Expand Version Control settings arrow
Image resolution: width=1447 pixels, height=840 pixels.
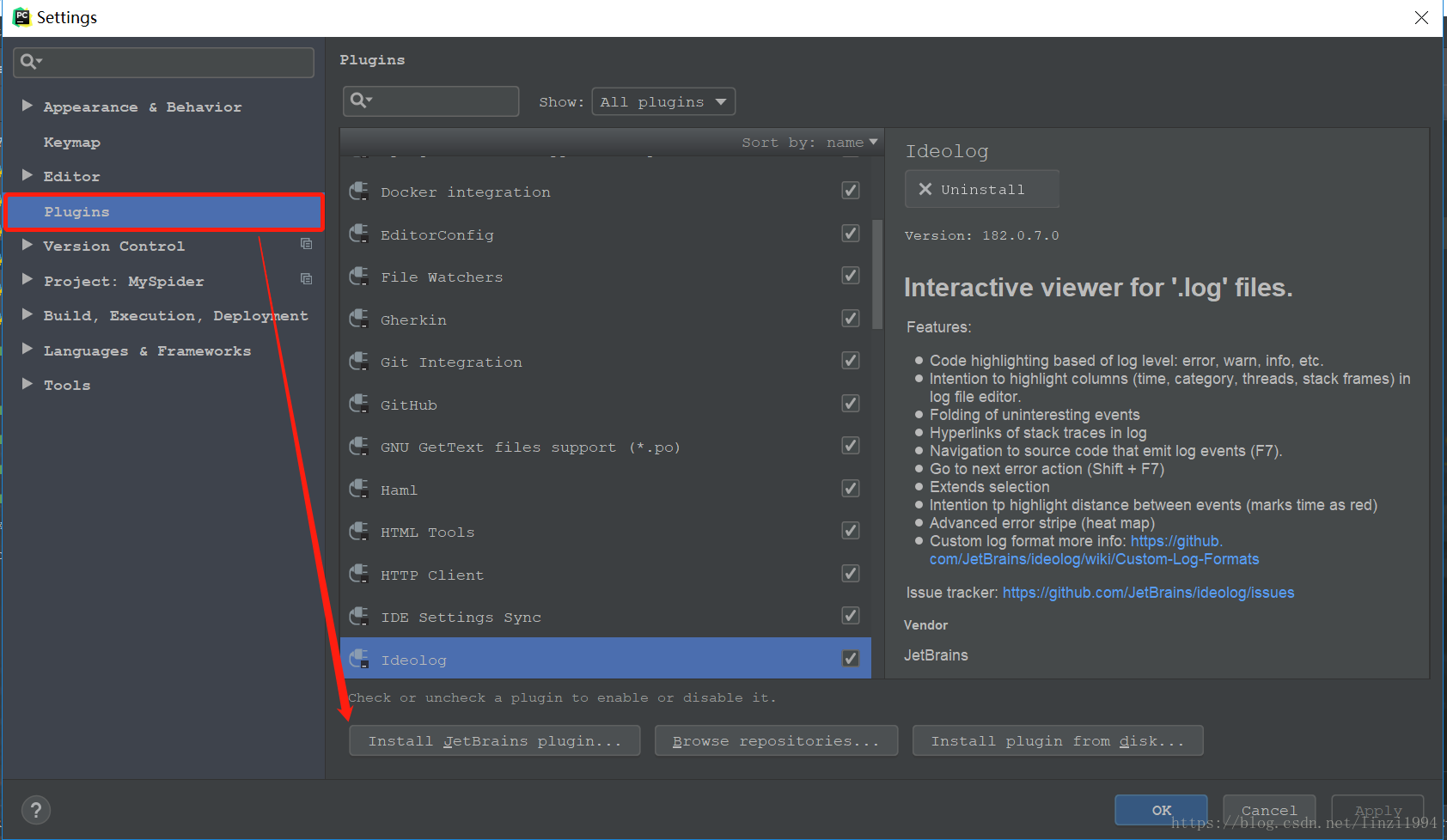pyautogui.click(x=27, y=245)
